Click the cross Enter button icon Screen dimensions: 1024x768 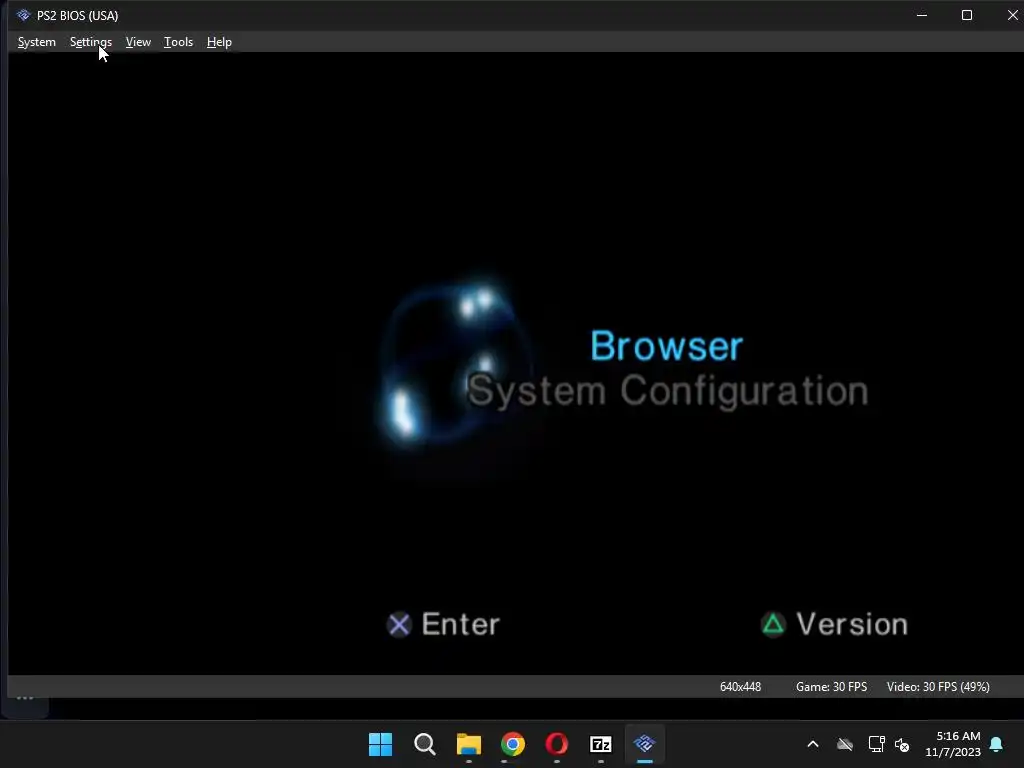pos(399,624)
